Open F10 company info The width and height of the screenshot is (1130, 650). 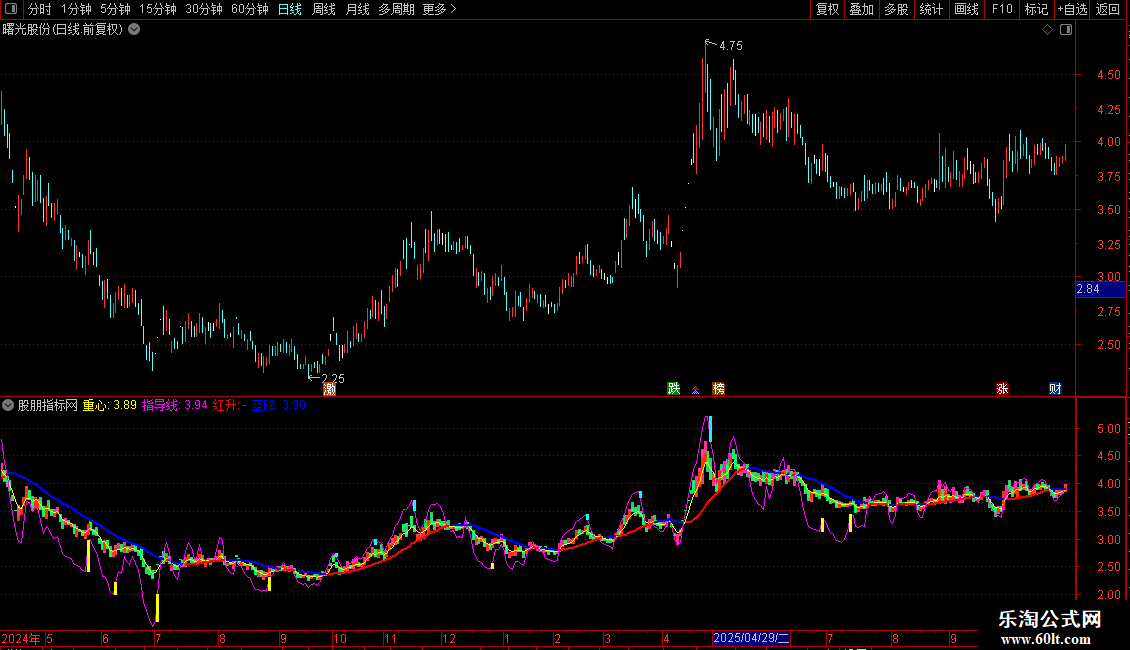point(1002,9)
